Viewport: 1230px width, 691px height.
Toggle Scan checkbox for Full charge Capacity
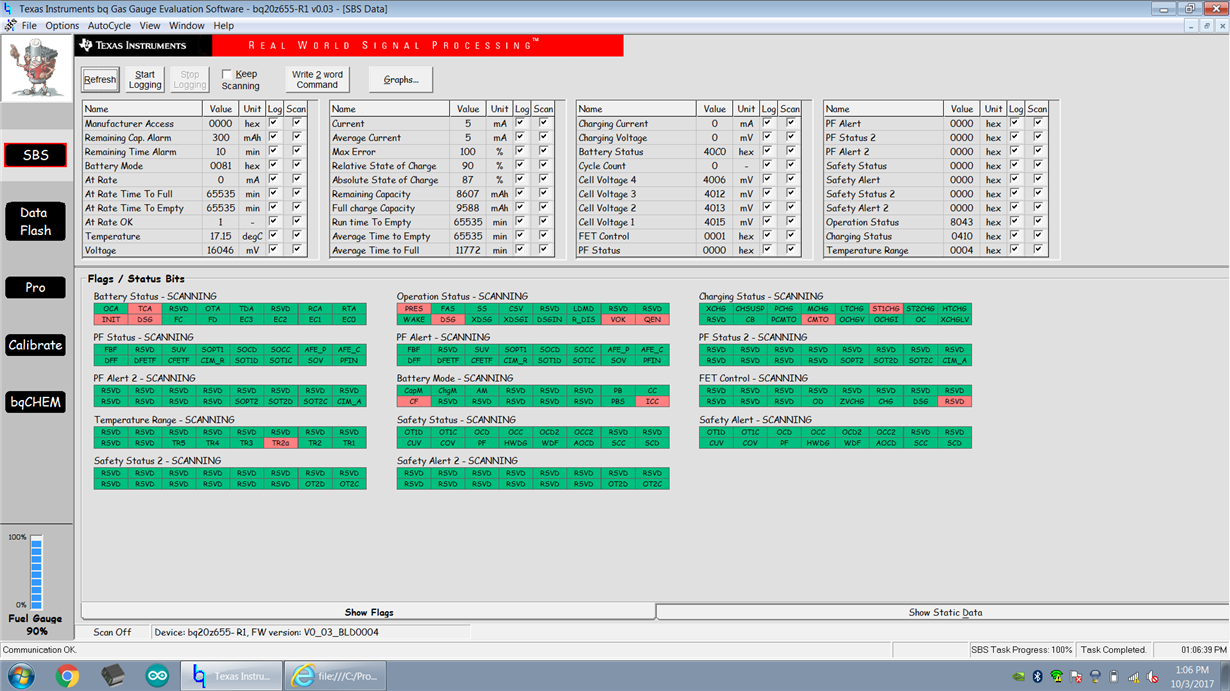[x=544, y=207]
